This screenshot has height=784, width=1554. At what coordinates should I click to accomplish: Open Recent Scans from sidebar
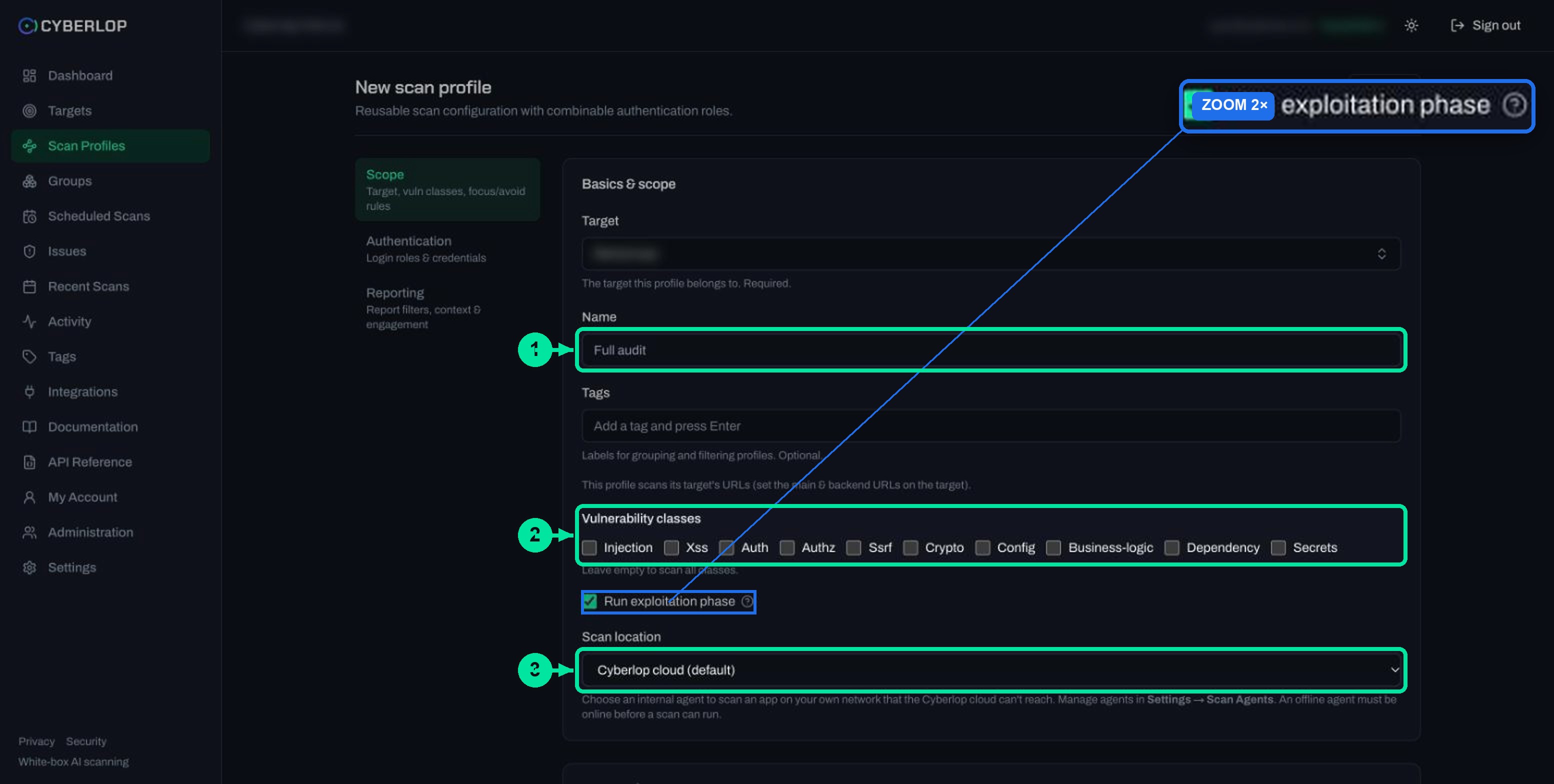[88, 286]
